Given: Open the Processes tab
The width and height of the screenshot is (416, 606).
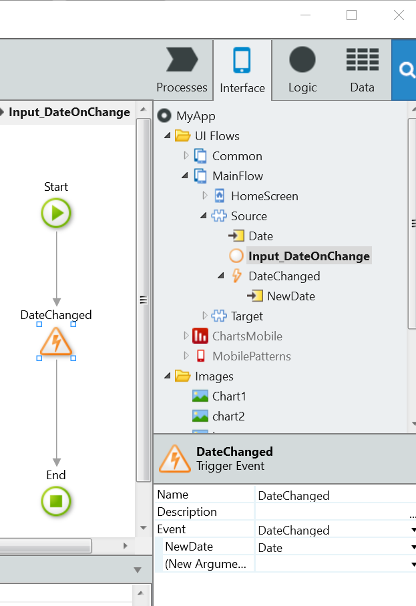Looking at the screenshot, I should (182, 70).
